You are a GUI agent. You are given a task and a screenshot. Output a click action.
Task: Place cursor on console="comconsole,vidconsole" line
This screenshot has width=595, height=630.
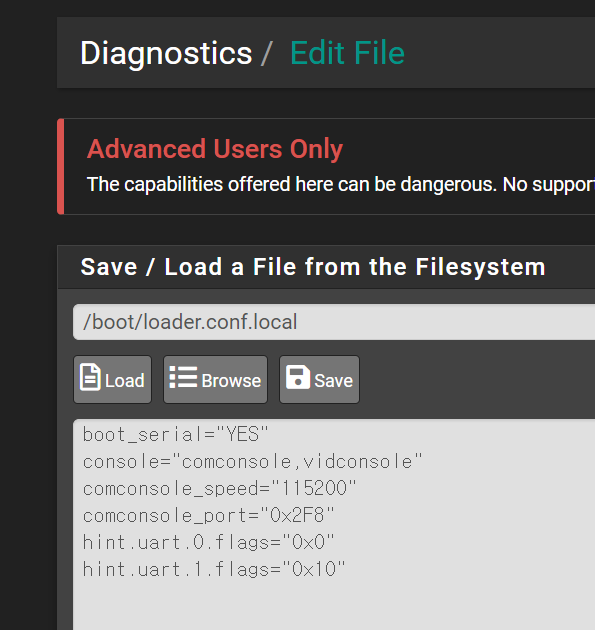tap(253, 462)
